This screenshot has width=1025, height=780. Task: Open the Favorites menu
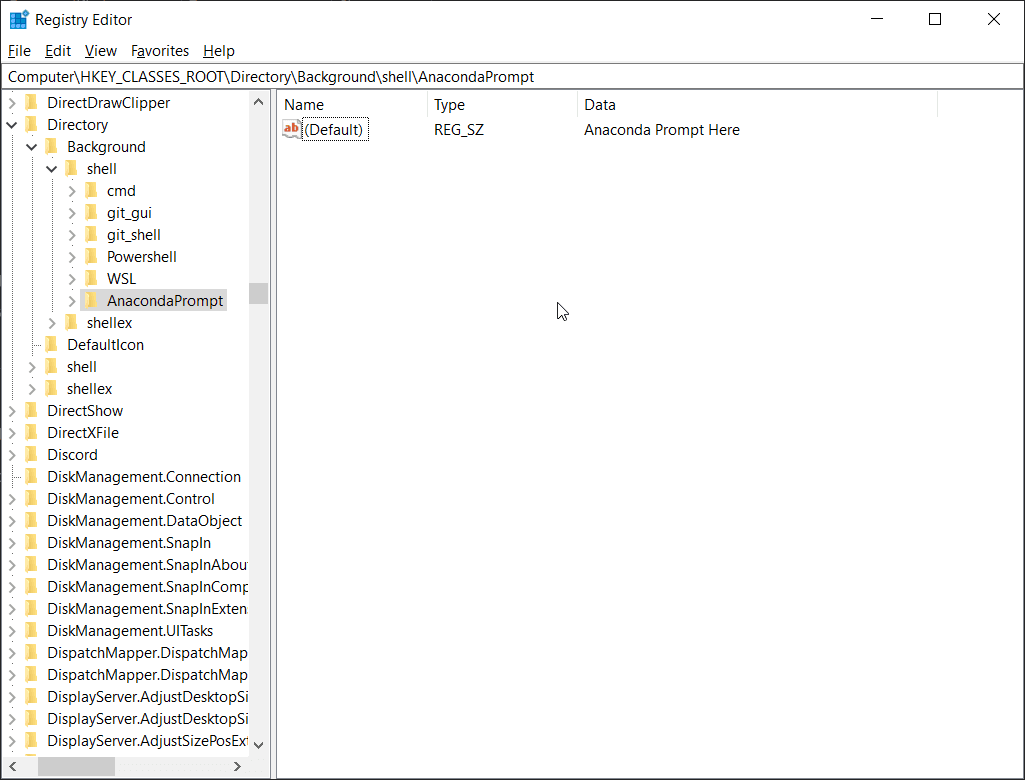pyautogui.click(x=160, y=51)
